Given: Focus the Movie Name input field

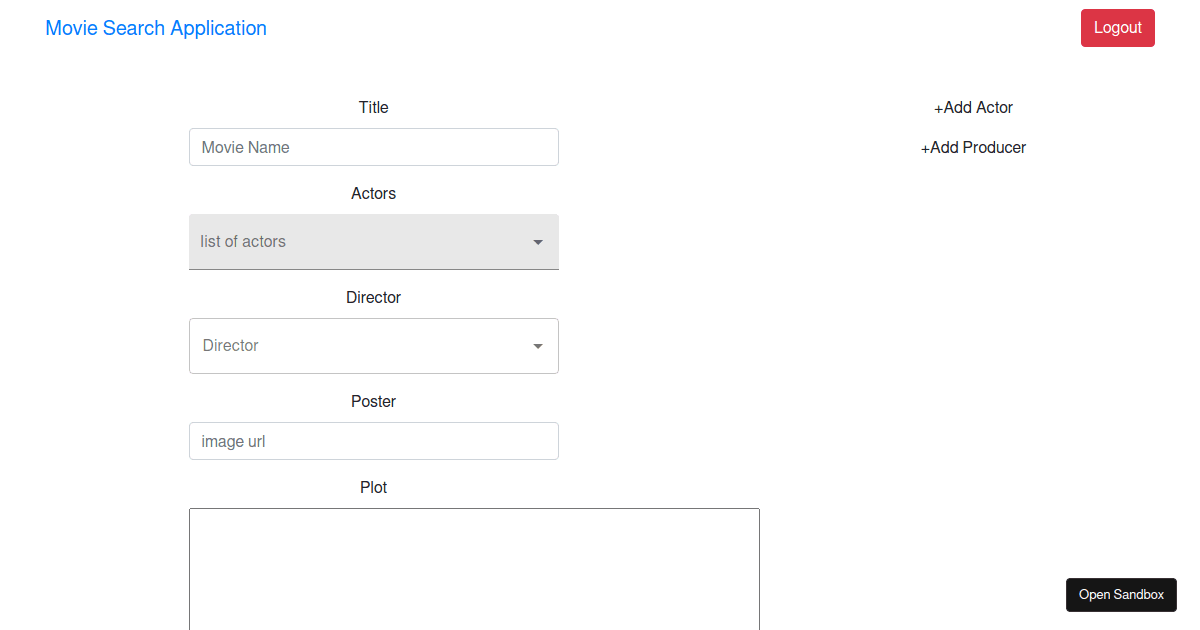Looking at the screenshot, I should tap(374, 147).
